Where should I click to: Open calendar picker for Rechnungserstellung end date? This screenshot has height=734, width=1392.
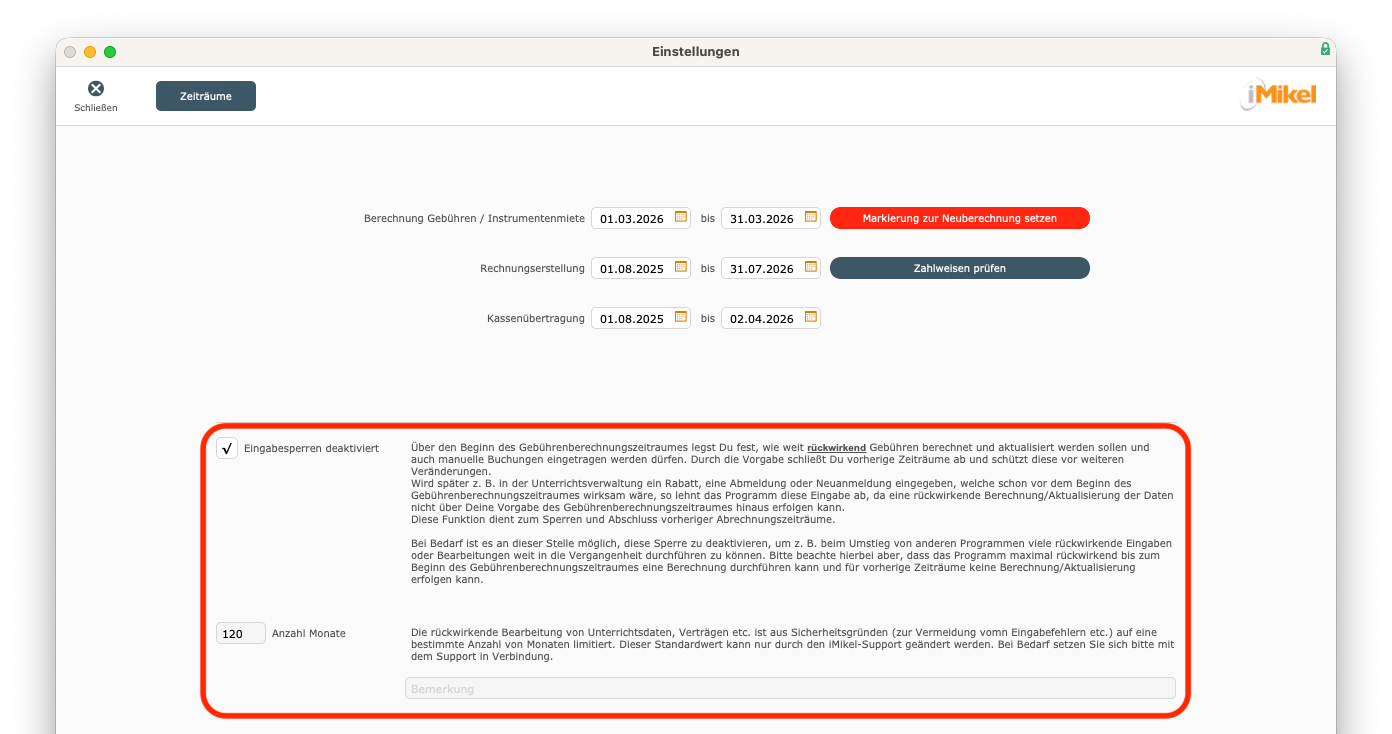pos(811,267)
